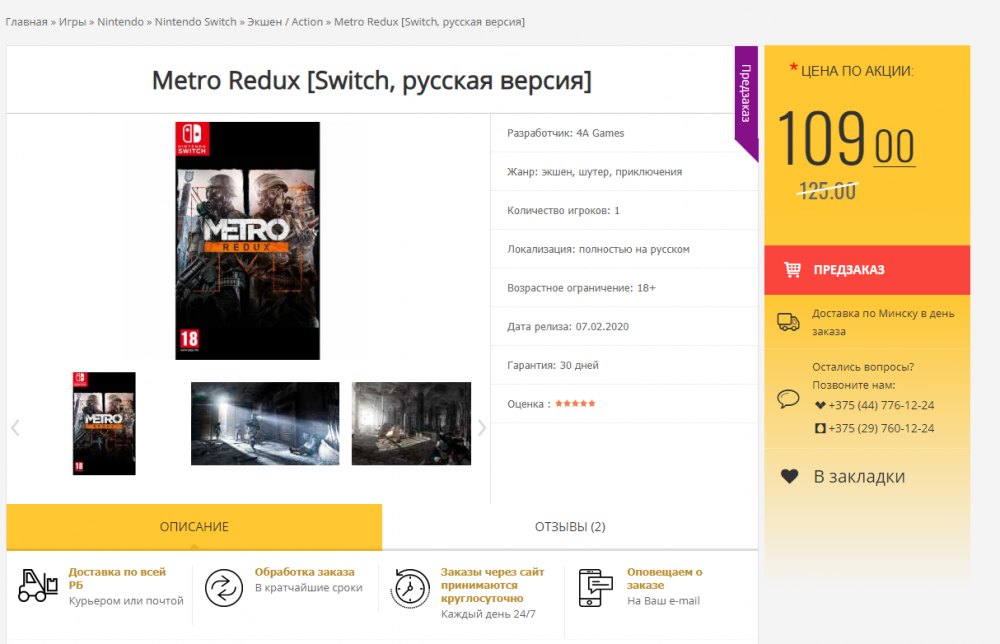Click the notification message icon
The width and height of the screenshot is (1000, 644).
click(x=596, y=587)
